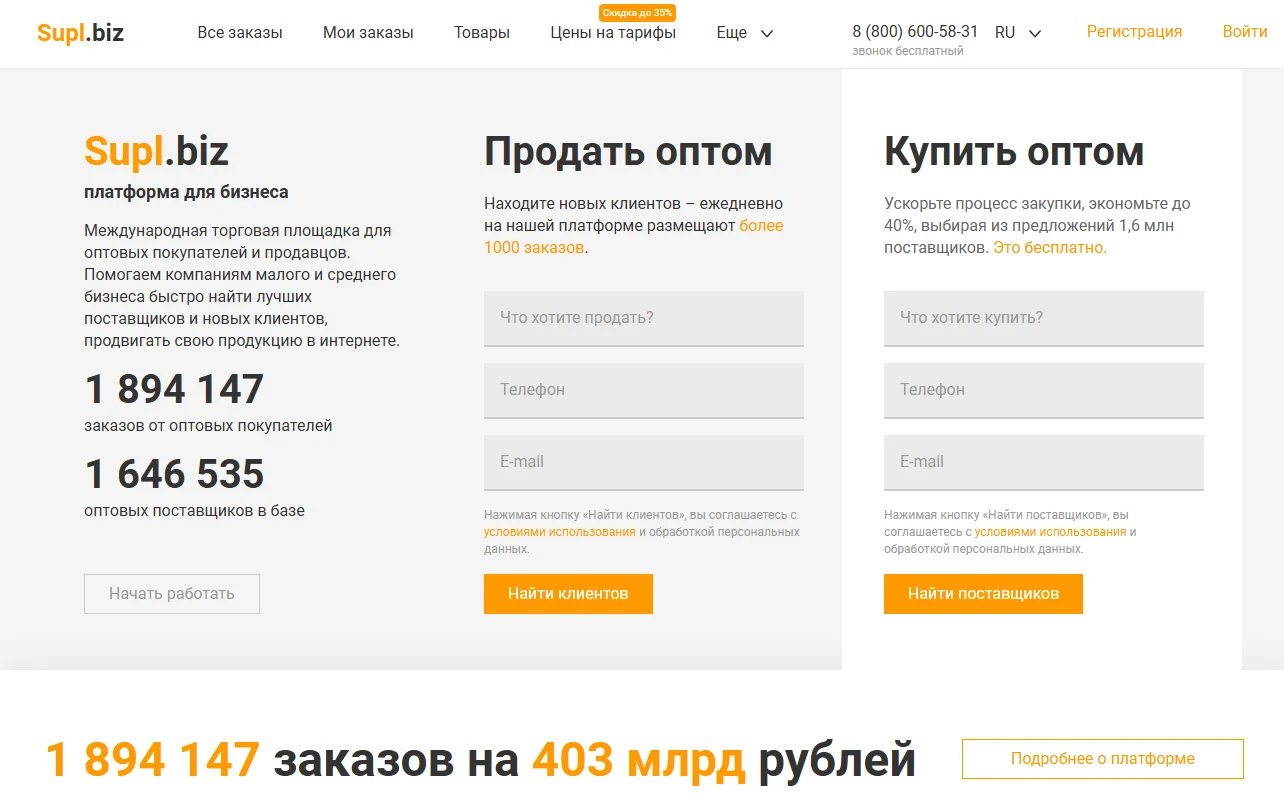Open условия использования link in buy form

[x=1050, y=532]
